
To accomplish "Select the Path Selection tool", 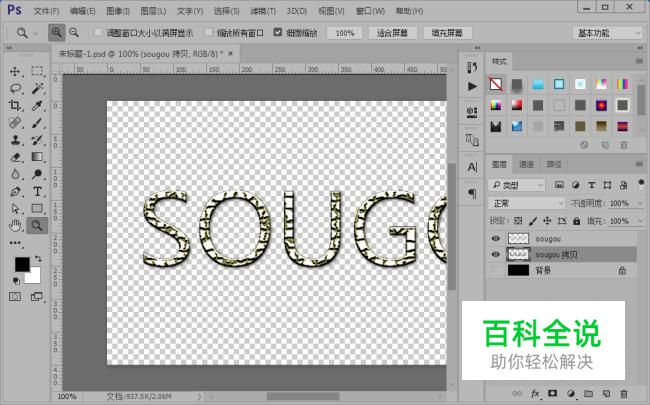I will (15, 209).
